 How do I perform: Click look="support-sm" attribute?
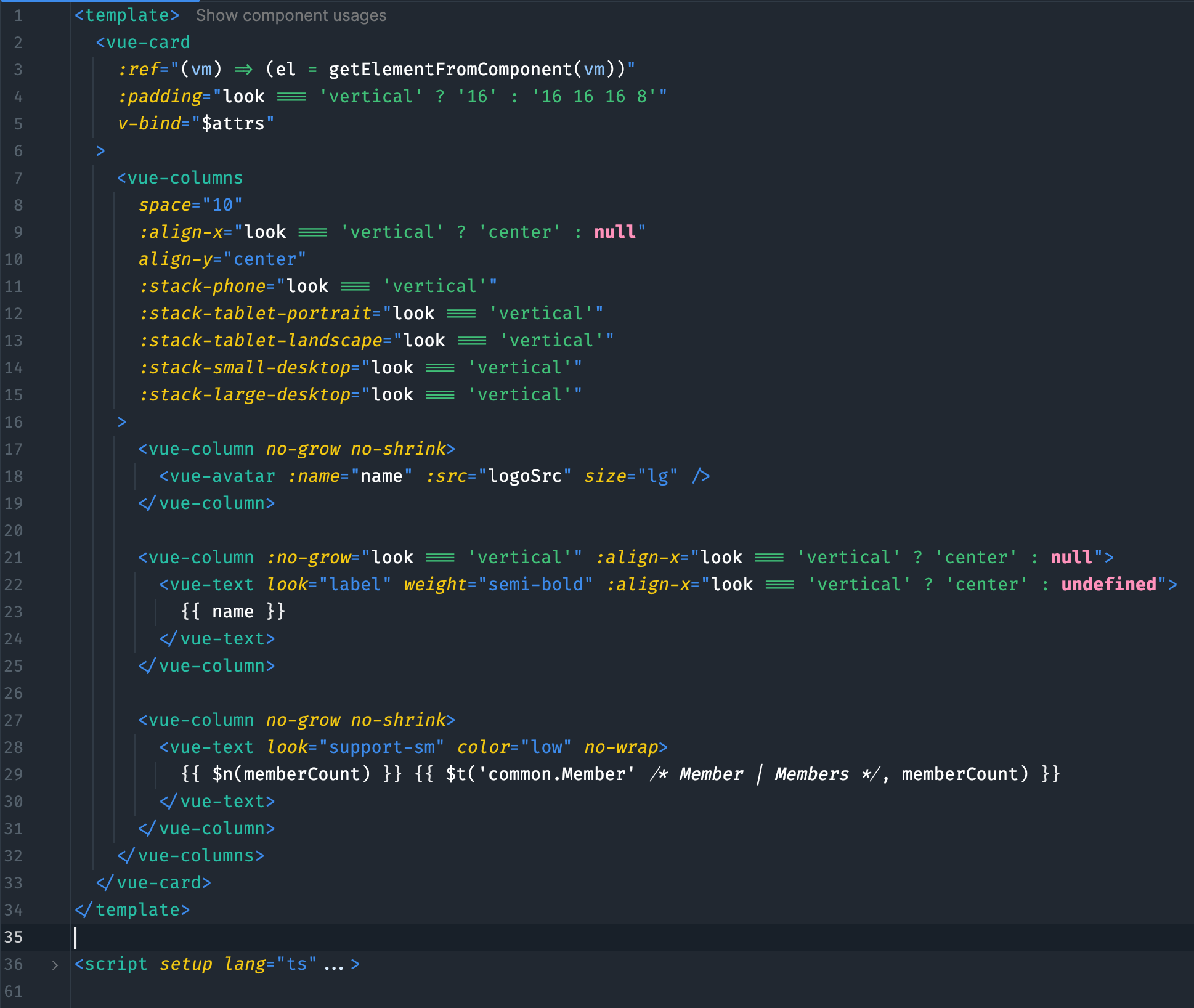[355, 747]
